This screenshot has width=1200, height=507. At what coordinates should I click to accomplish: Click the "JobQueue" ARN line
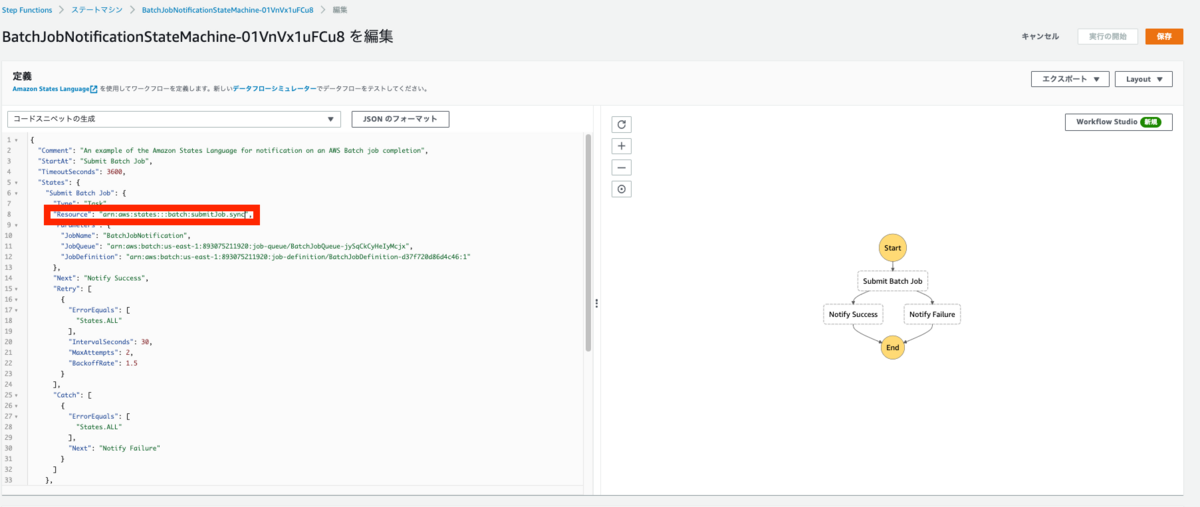[237, 246]
